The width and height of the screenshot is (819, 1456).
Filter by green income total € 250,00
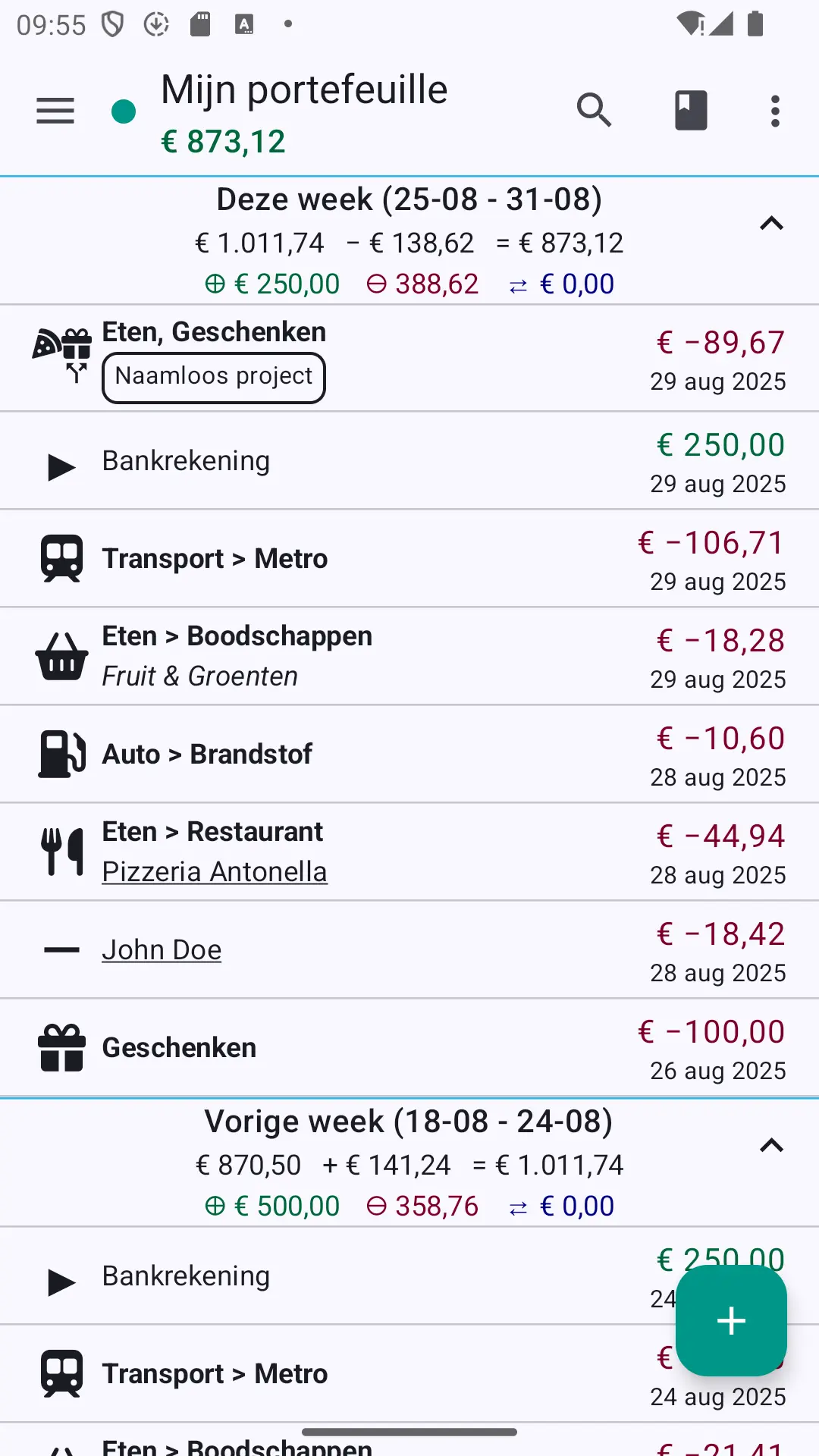tap(272, 284)
